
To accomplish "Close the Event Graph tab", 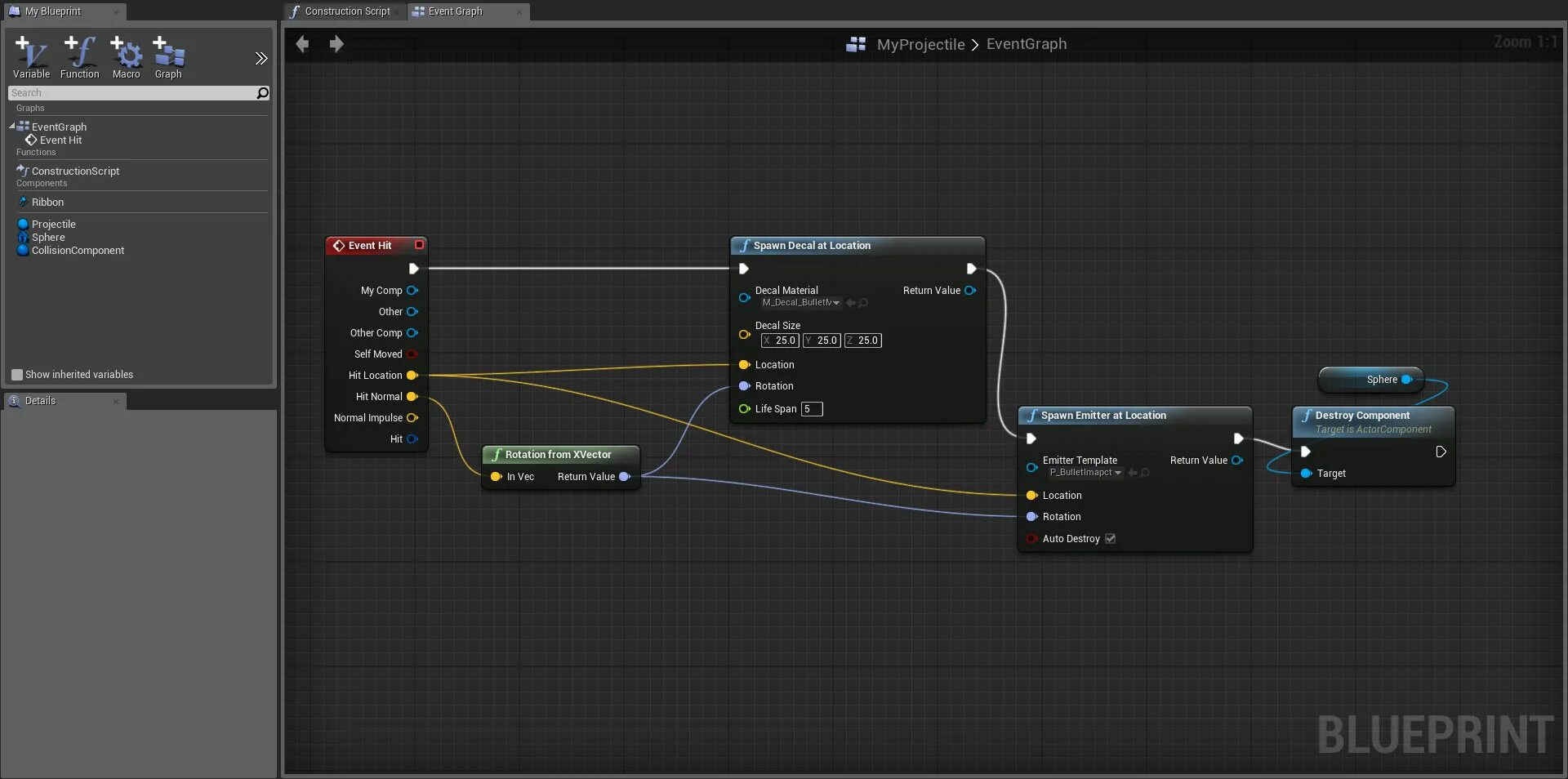I will 519,11.
